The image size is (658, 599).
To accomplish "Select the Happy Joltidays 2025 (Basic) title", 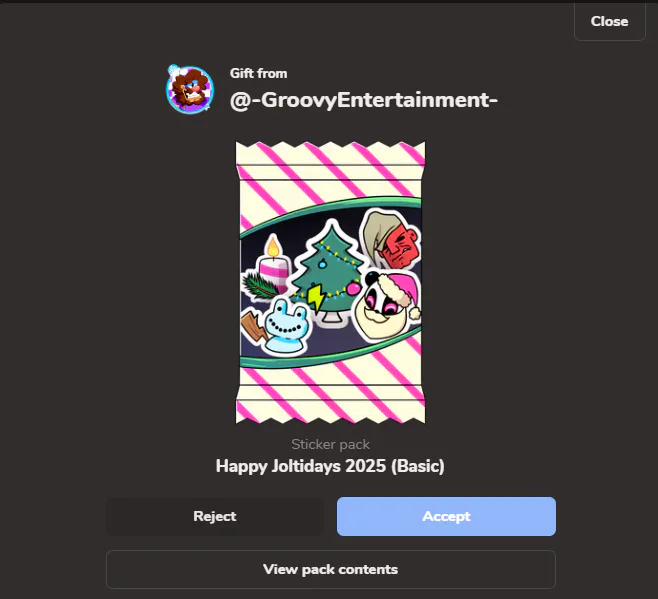I will 330,466.
